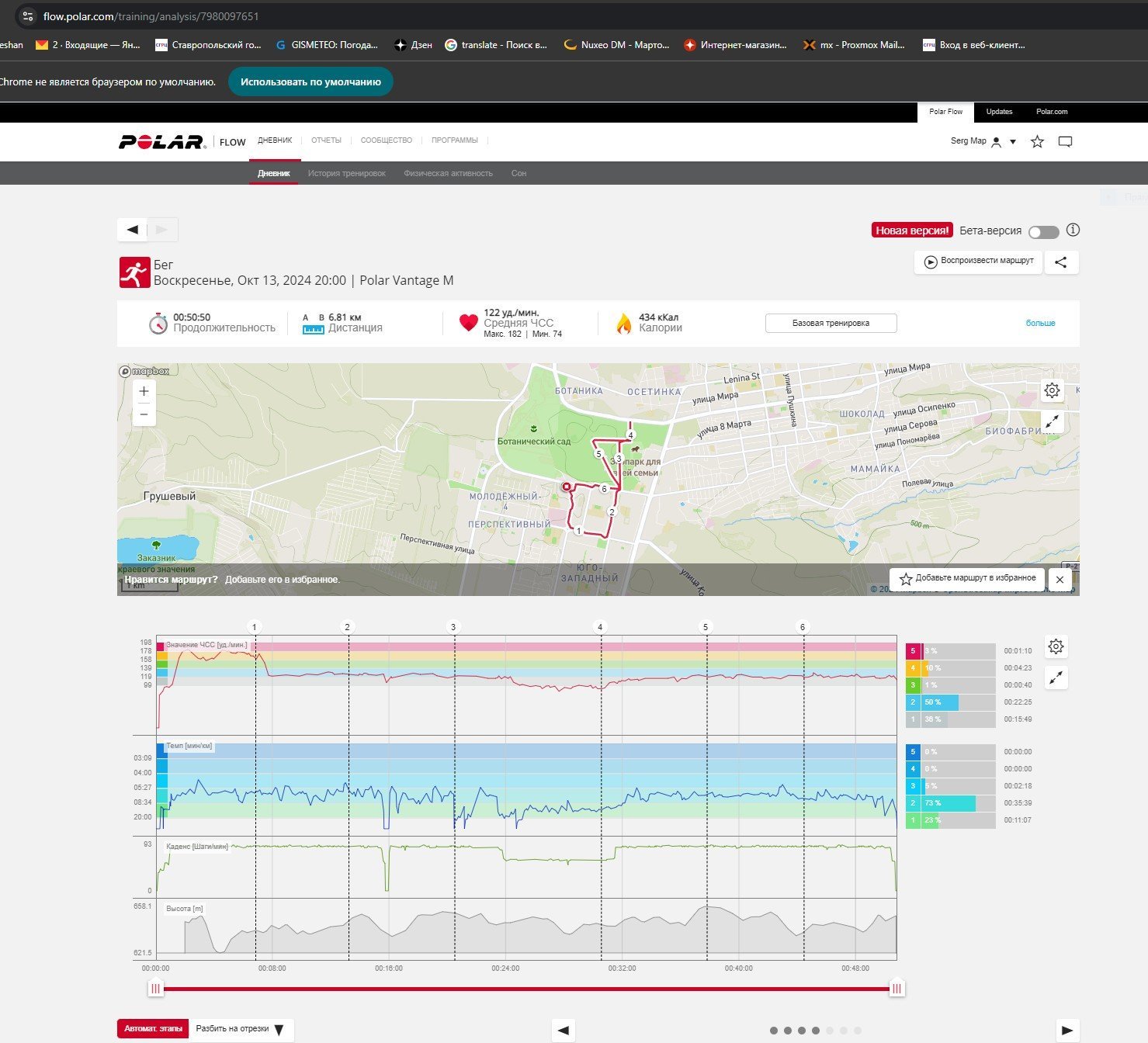This screenshot has height=1043, width=1148.
Task: Open the mx - Proxmox Mail bookmark
Action: pos(854,45)
